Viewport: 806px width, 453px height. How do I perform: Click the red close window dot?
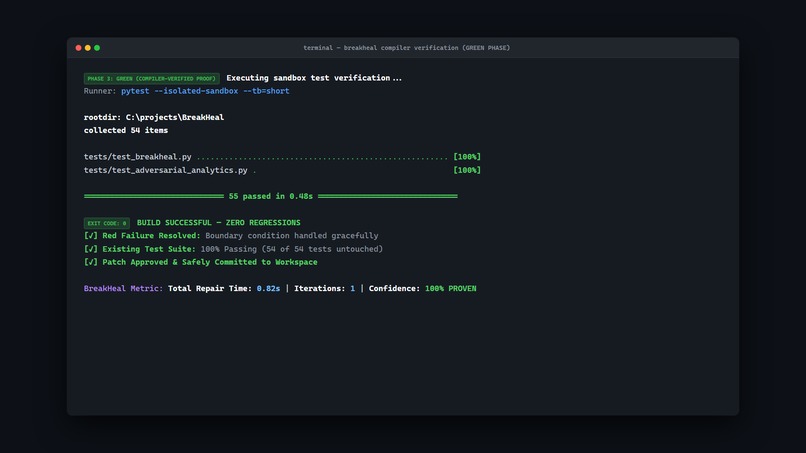point(78,48)
